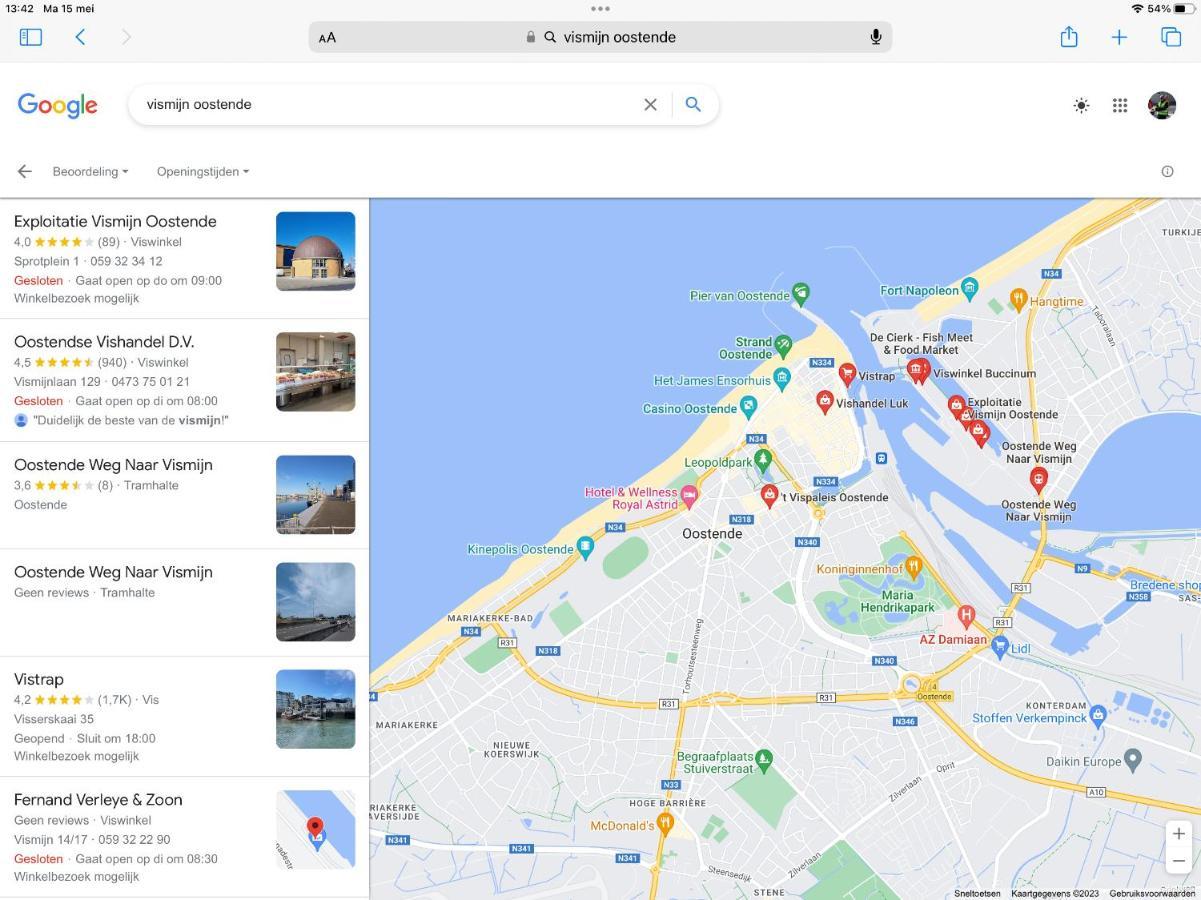Screen dimensions: 1201x900
Task: Show the Safari tab overview
Action: coord(1171,37)
